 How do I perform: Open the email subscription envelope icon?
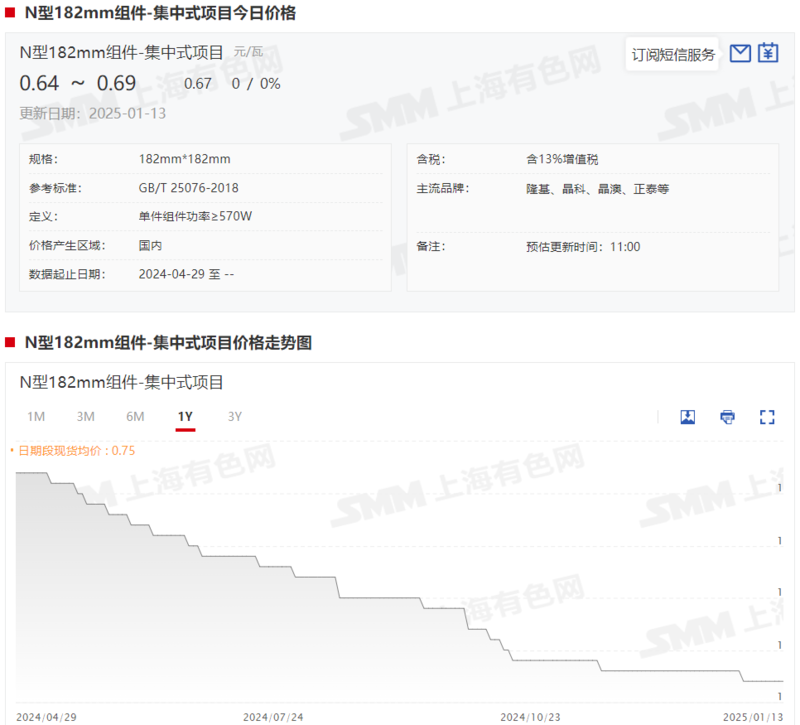[x=740, y=53]
